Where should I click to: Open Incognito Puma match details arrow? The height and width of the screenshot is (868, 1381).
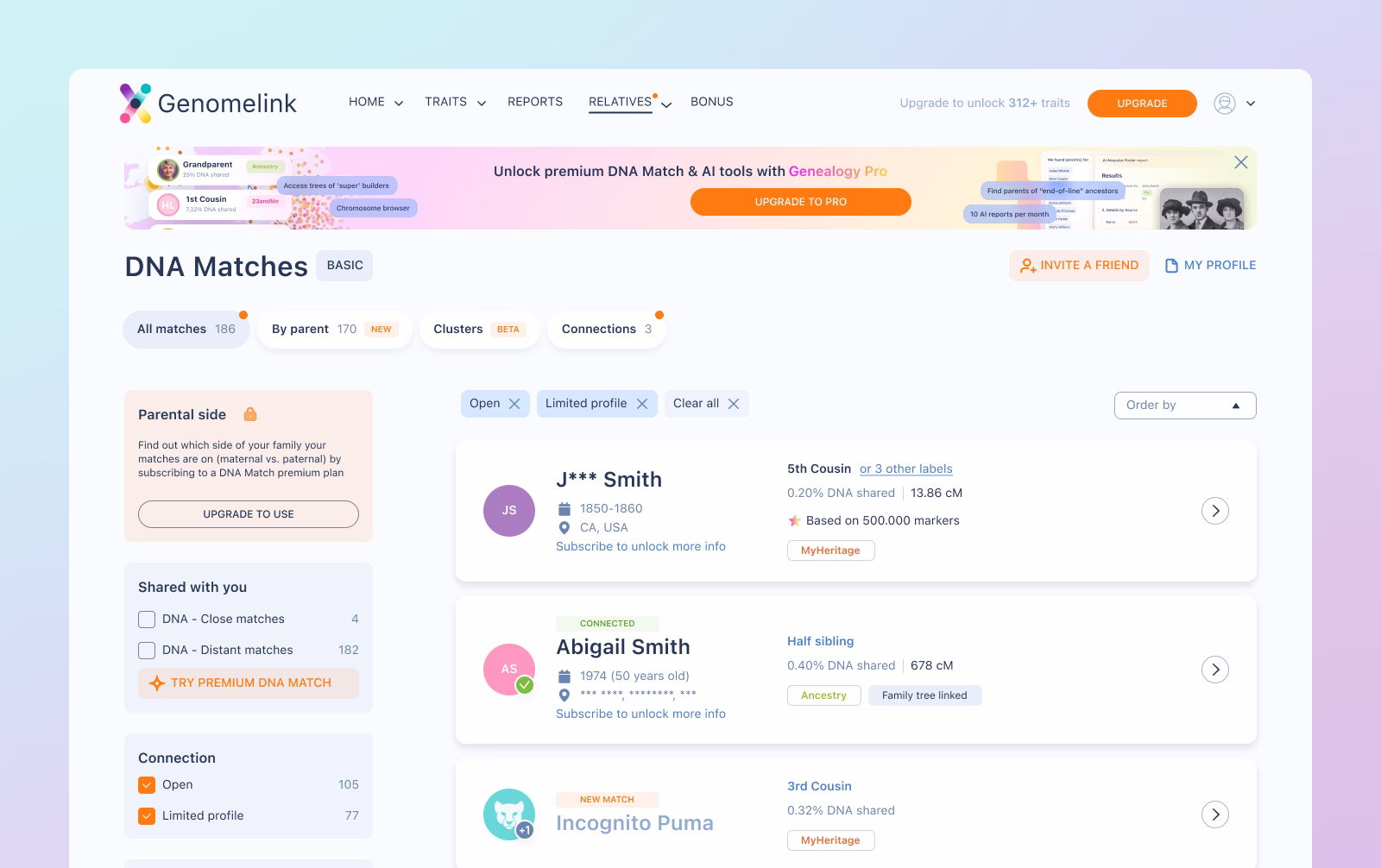1215,815
